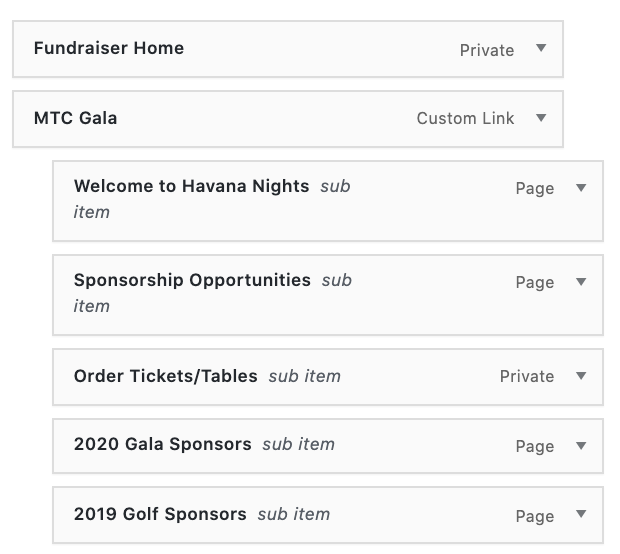Expand the Fundraiser Home menu item arrow

(541, 48)
